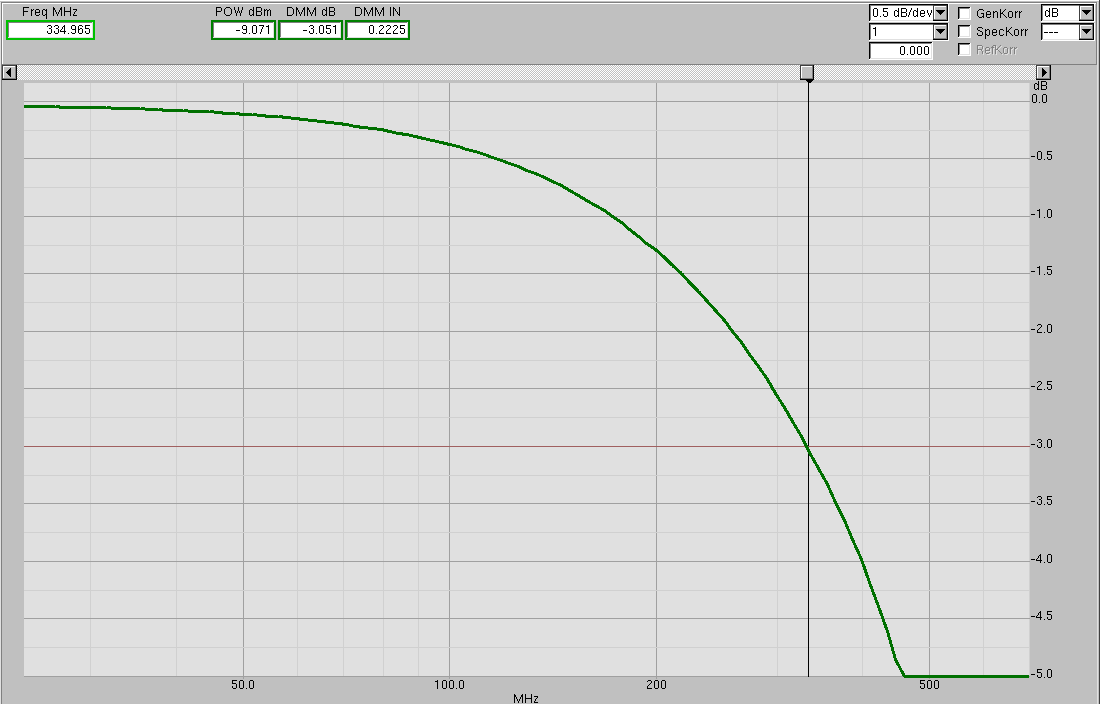Screen dimensions: 1100x704
Task: Toggle the greyed-out RefKorr checkbox
Action: (965, 50)
